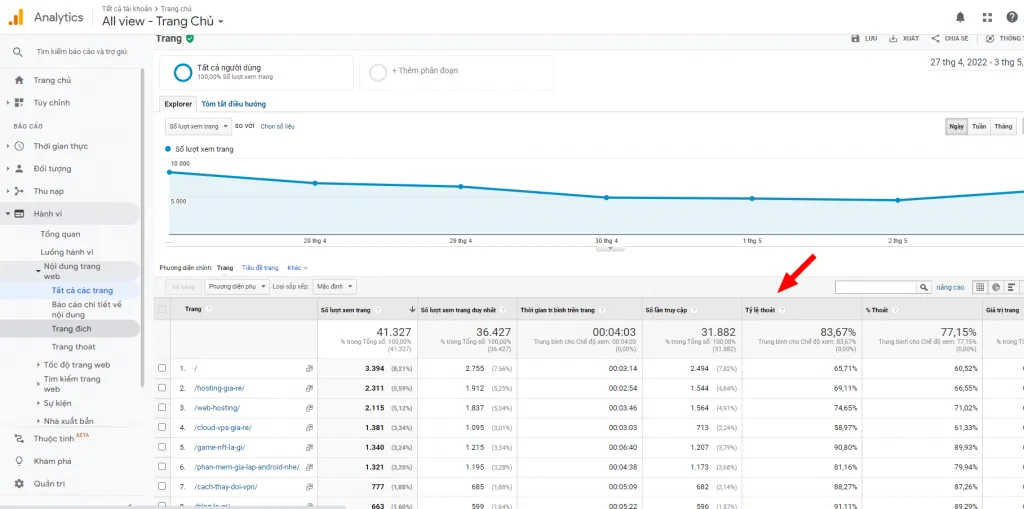Open the Google apps grid icon
The height and width of the screenshot is (509, 1024).
click(x=987, y=18)
